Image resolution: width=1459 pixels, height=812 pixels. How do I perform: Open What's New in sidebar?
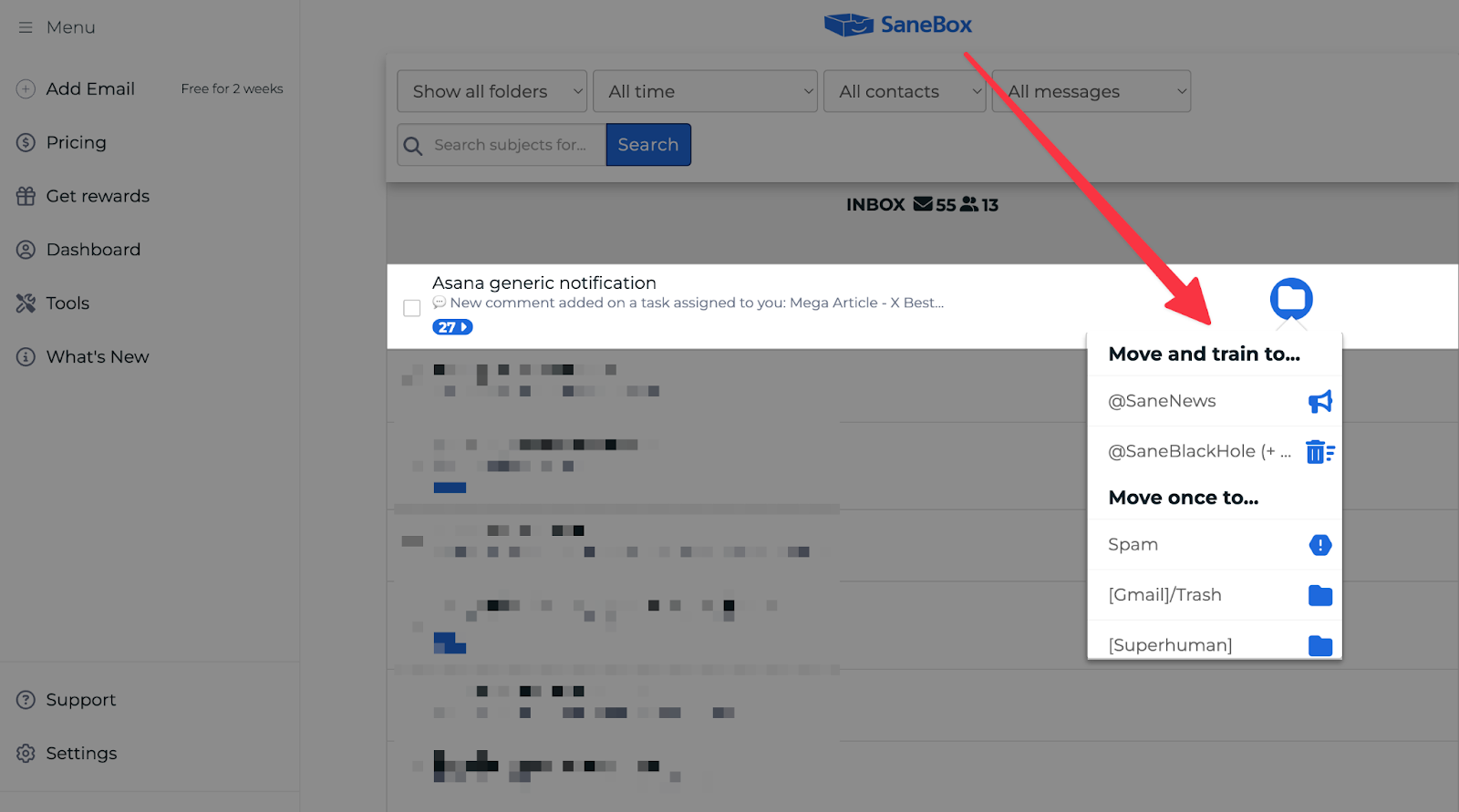click(98, 357)
